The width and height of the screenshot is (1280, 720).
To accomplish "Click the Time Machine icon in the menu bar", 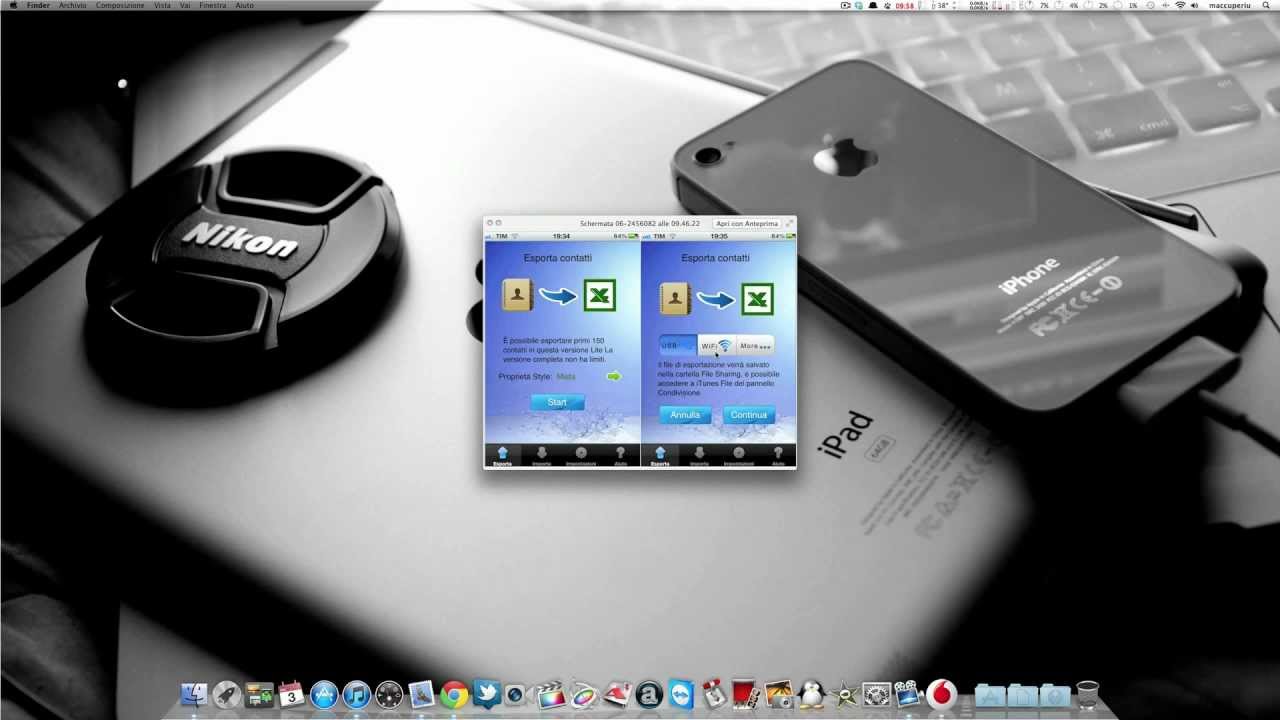I will pyautogui.click(x=1150, y=6).
